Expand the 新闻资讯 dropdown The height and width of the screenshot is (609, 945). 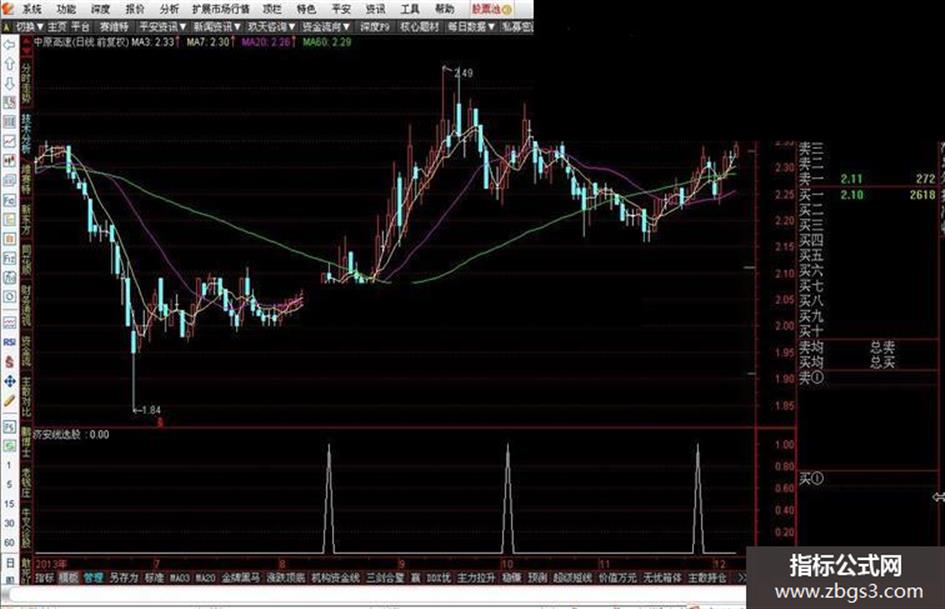(217, 27)
